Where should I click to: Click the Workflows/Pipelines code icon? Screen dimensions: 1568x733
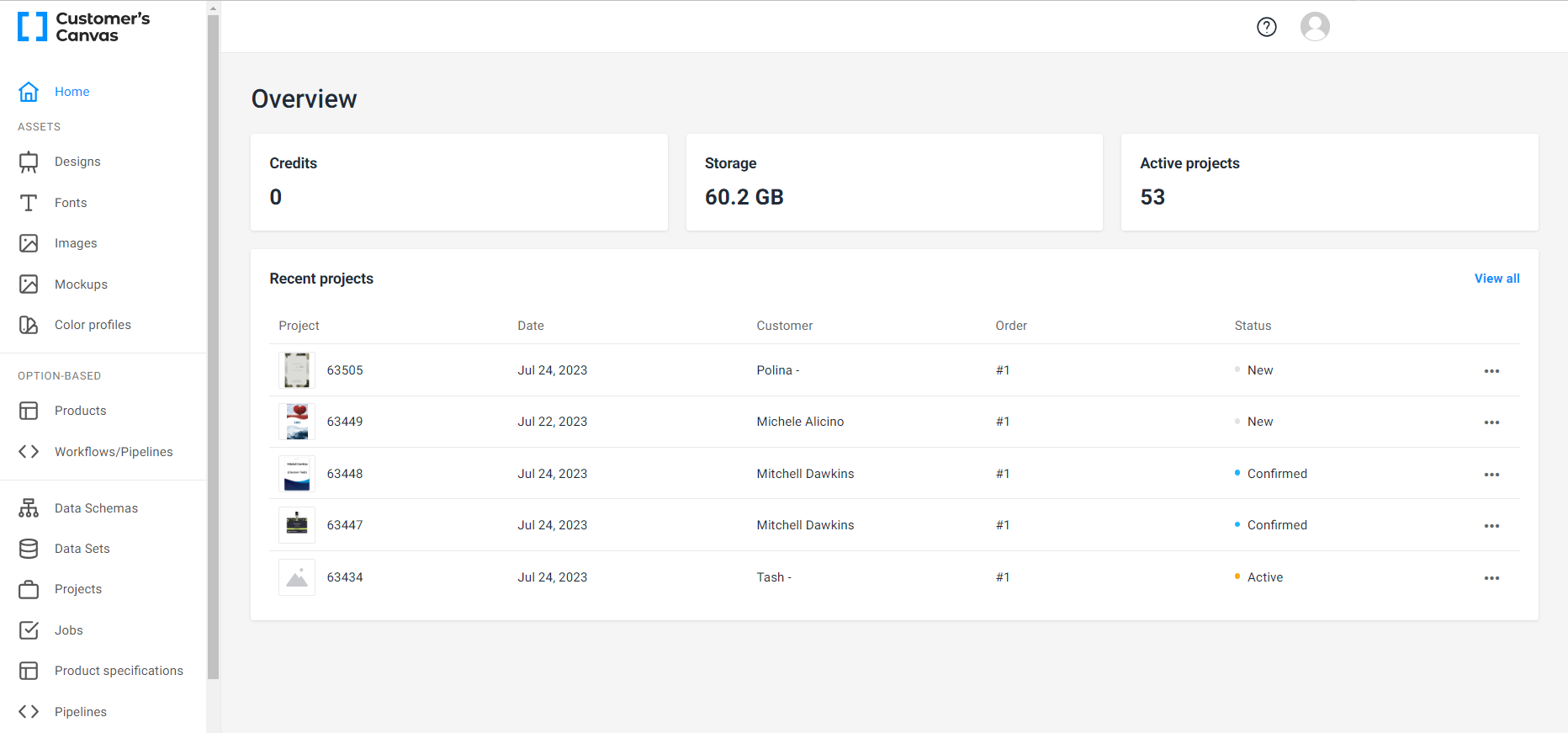(29, 452)
